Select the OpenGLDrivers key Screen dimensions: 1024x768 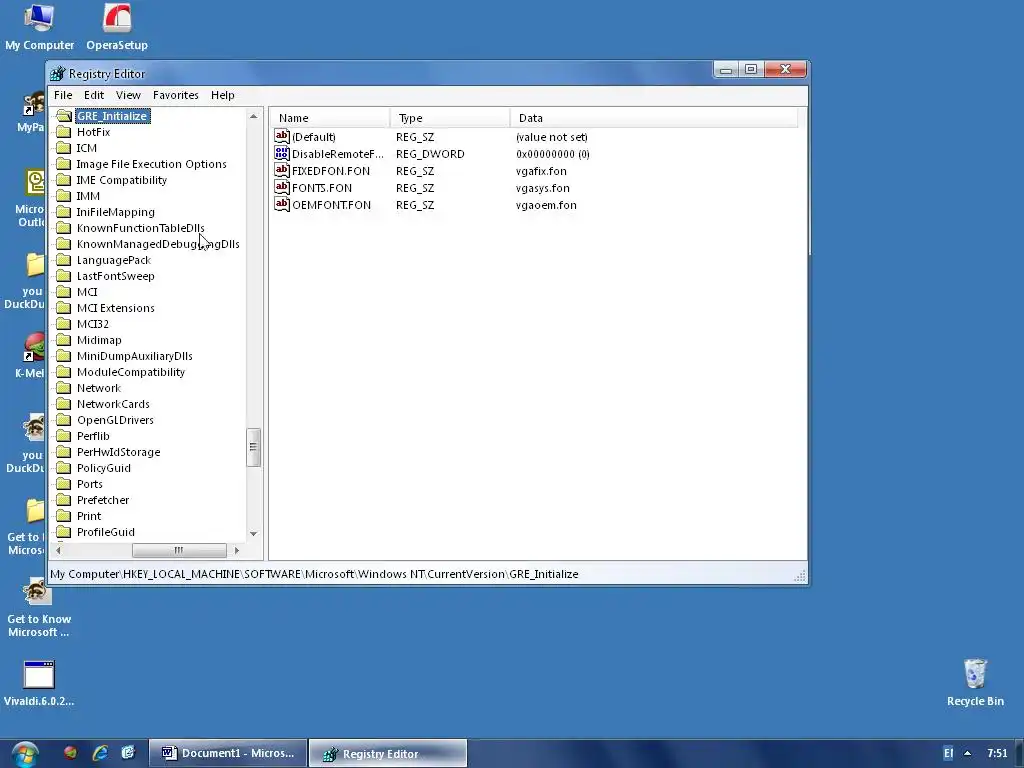tap(115, 420)
